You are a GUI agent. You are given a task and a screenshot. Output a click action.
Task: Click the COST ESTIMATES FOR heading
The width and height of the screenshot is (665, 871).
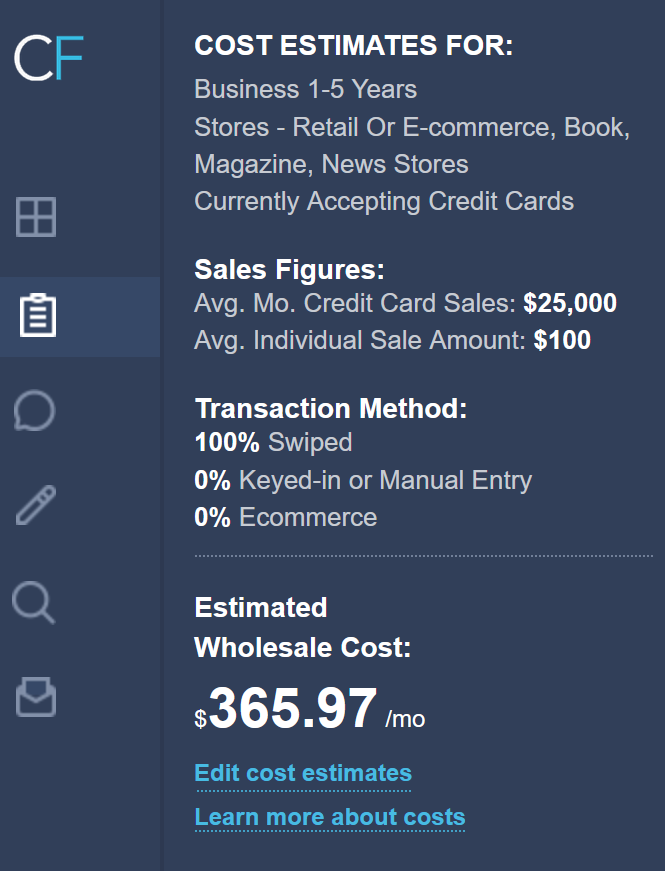(x=353, y=46)
